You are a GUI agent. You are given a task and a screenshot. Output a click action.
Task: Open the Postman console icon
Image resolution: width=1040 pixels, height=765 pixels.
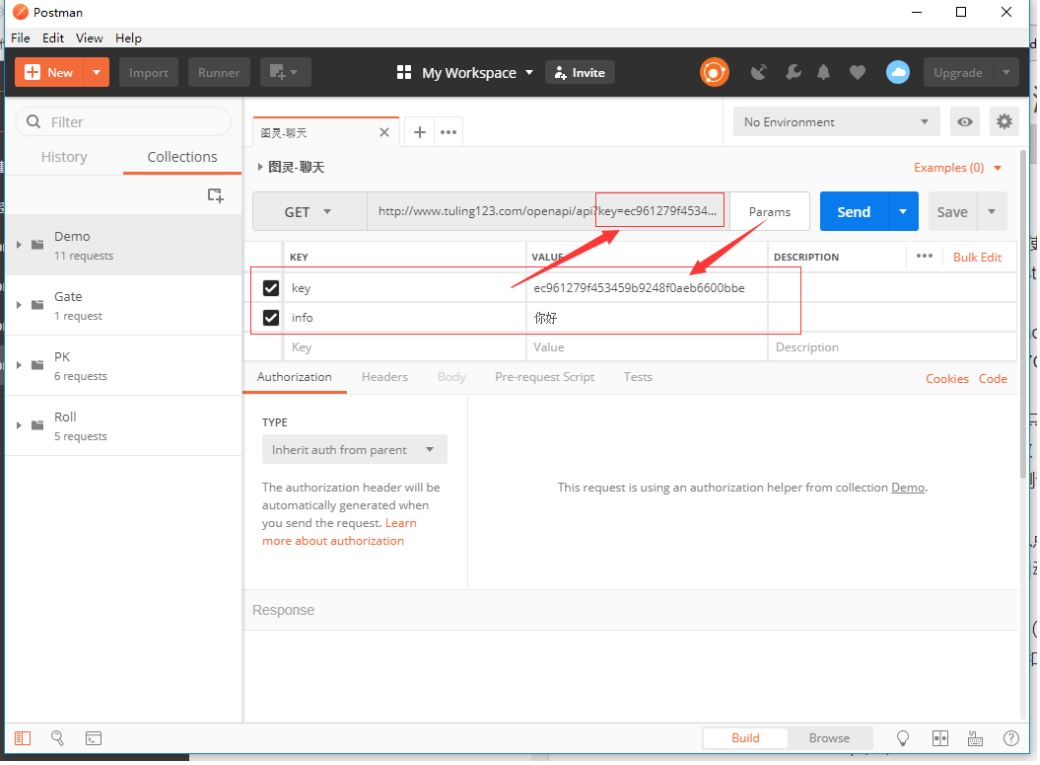tap(94, 738)
